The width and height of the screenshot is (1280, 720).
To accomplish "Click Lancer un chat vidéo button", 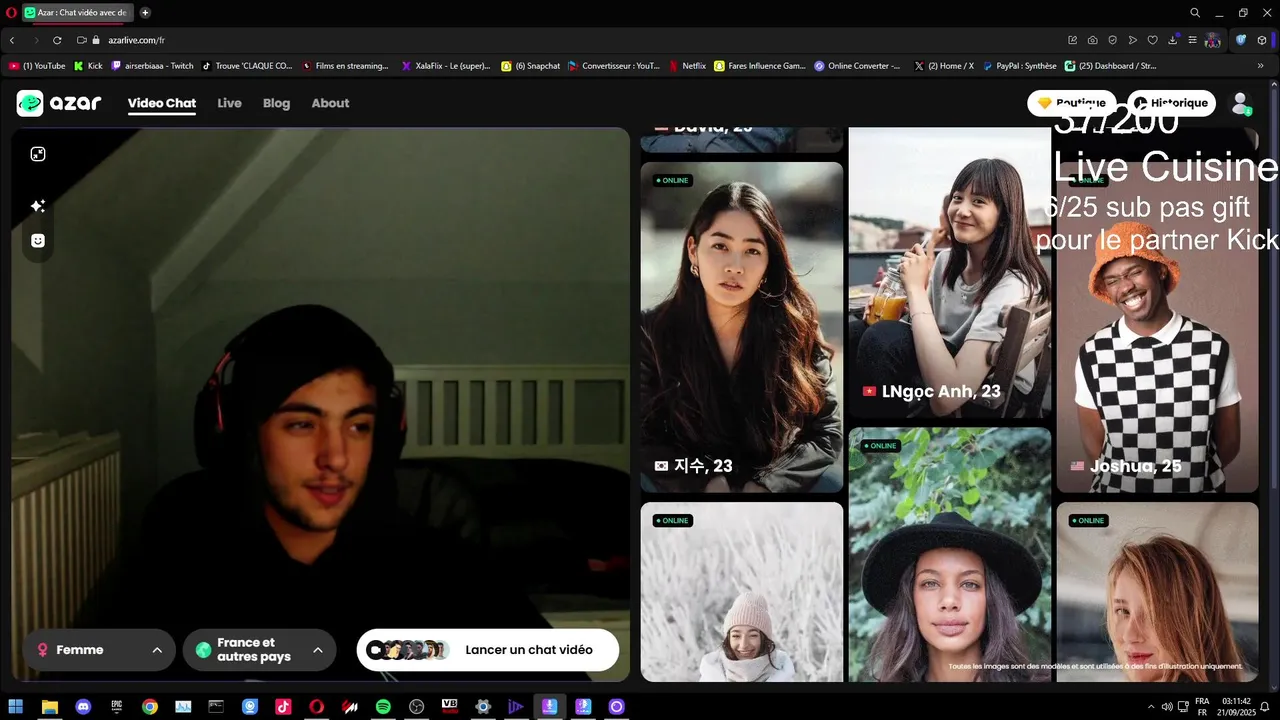I will click(x=488, y=650).
